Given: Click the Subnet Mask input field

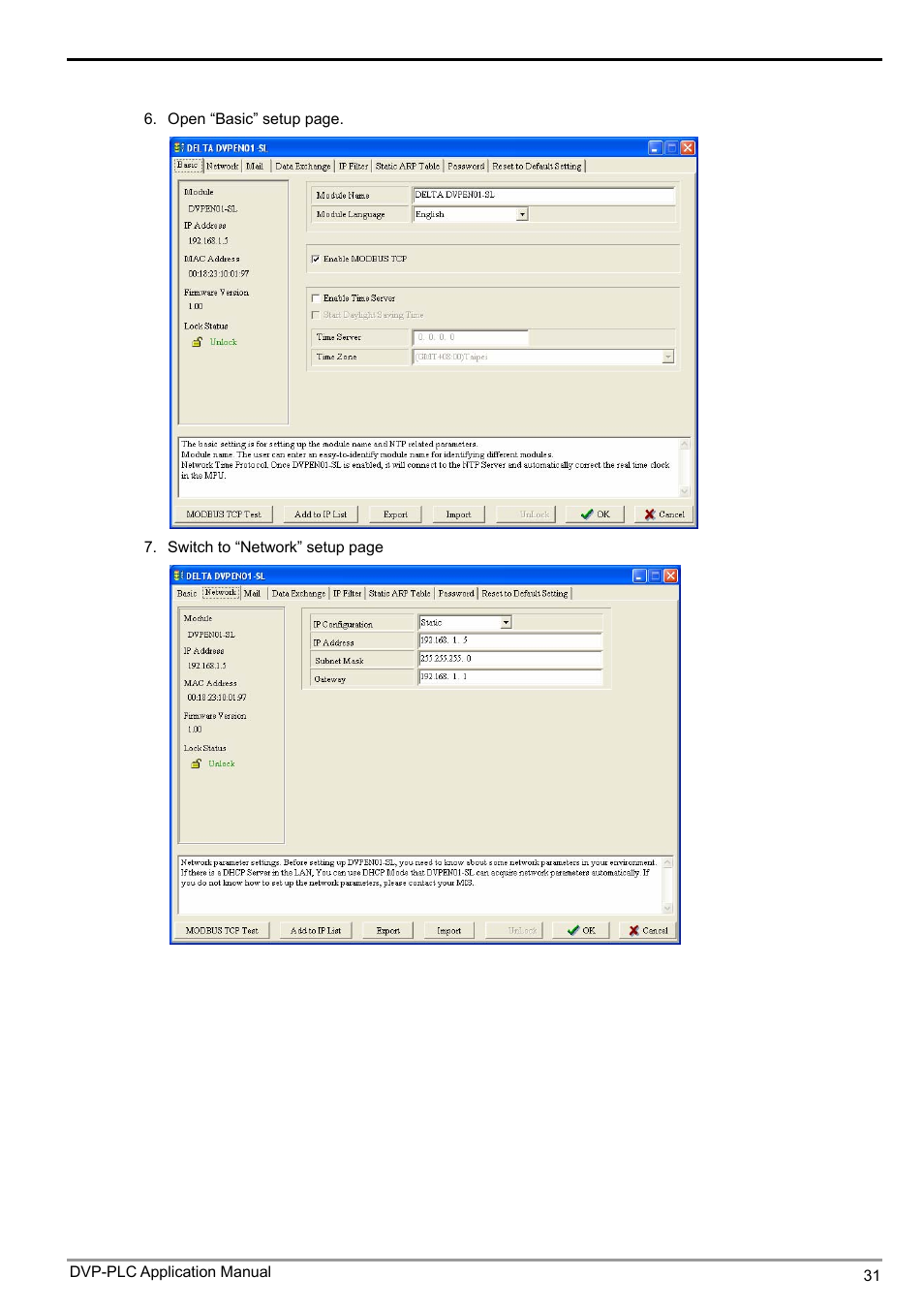Looking at the screenshot, I should tap(510, 659).
